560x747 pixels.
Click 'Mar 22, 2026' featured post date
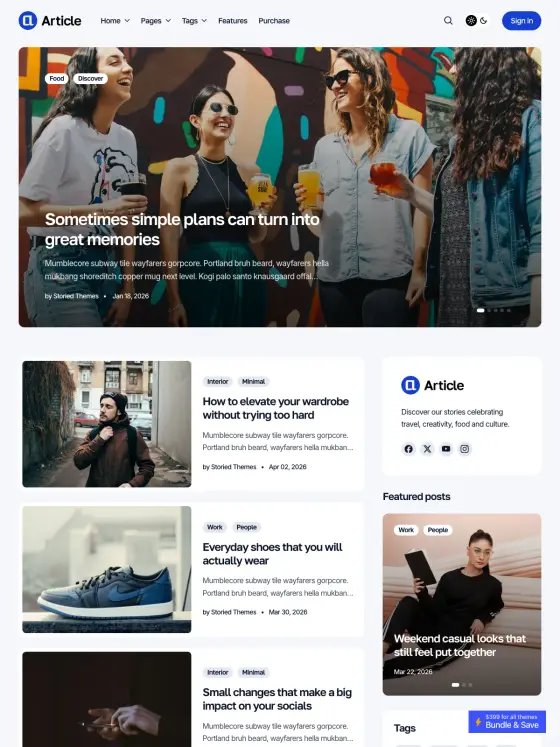pyautogui.click(x=413, y=672)
